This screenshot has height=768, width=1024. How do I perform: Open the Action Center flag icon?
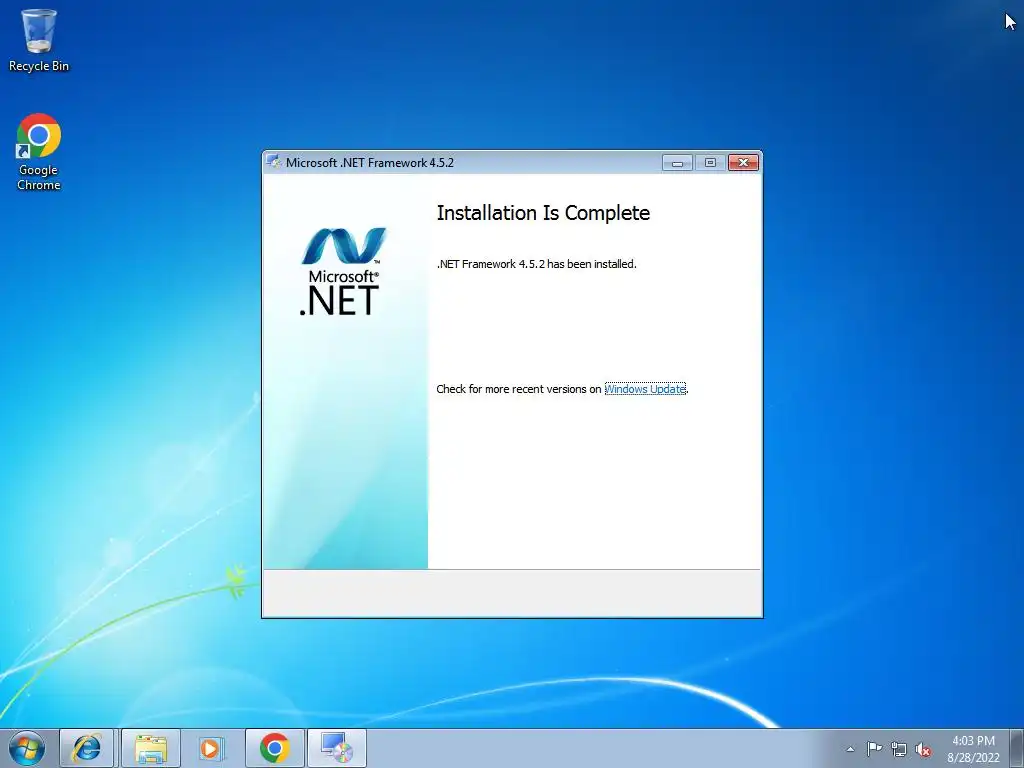pos(874,749)
